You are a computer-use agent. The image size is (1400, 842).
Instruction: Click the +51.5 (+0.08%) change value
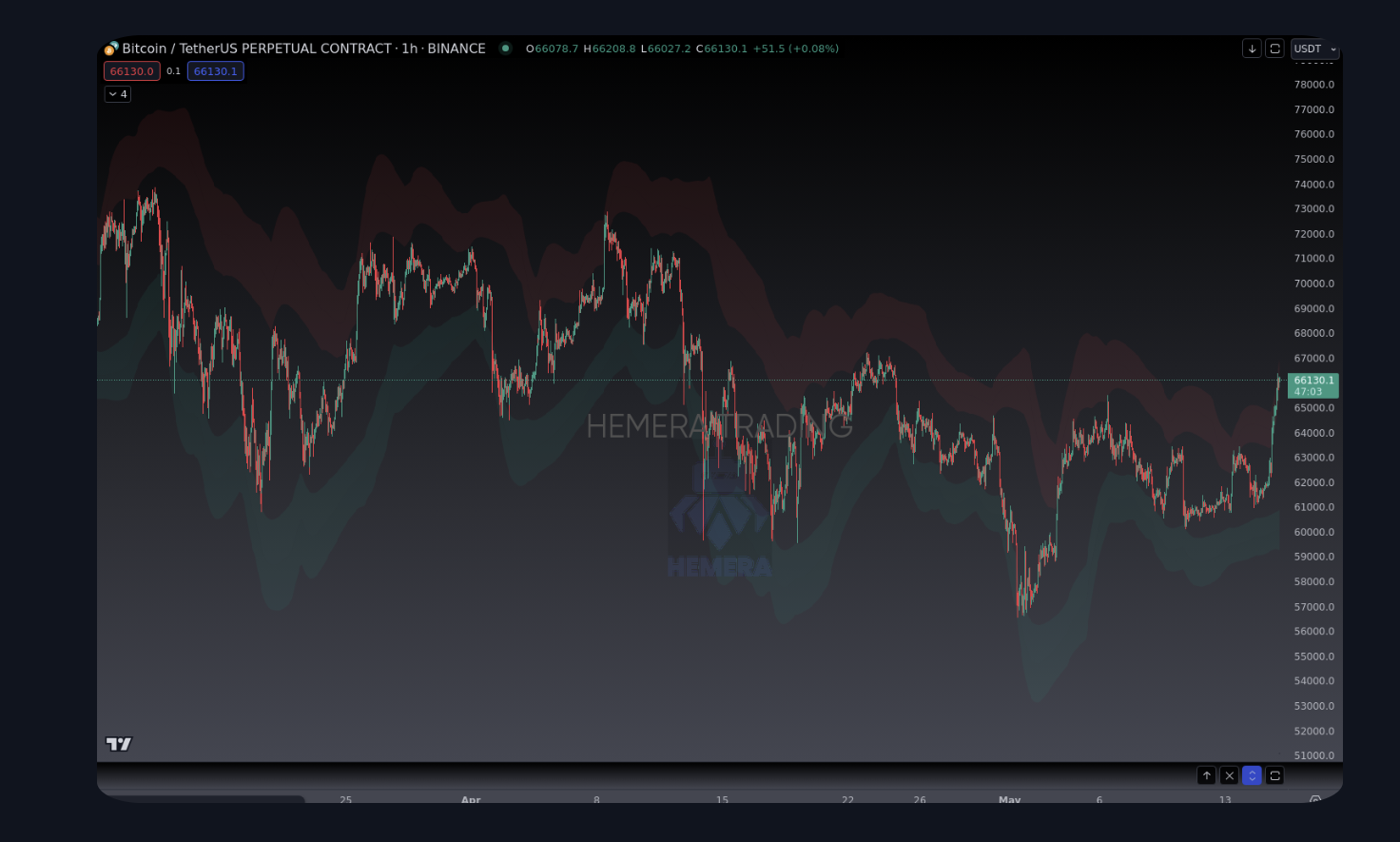tap(796, 49)
